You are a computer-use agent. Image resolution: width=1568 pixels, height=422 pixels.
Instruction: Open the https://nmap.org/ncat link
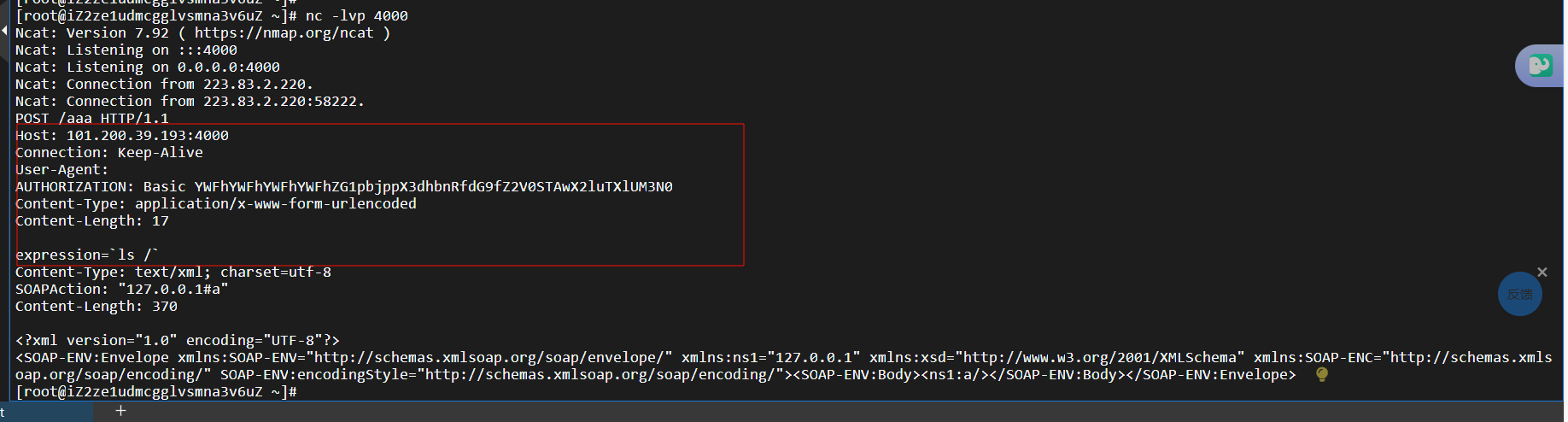[284, 32]
